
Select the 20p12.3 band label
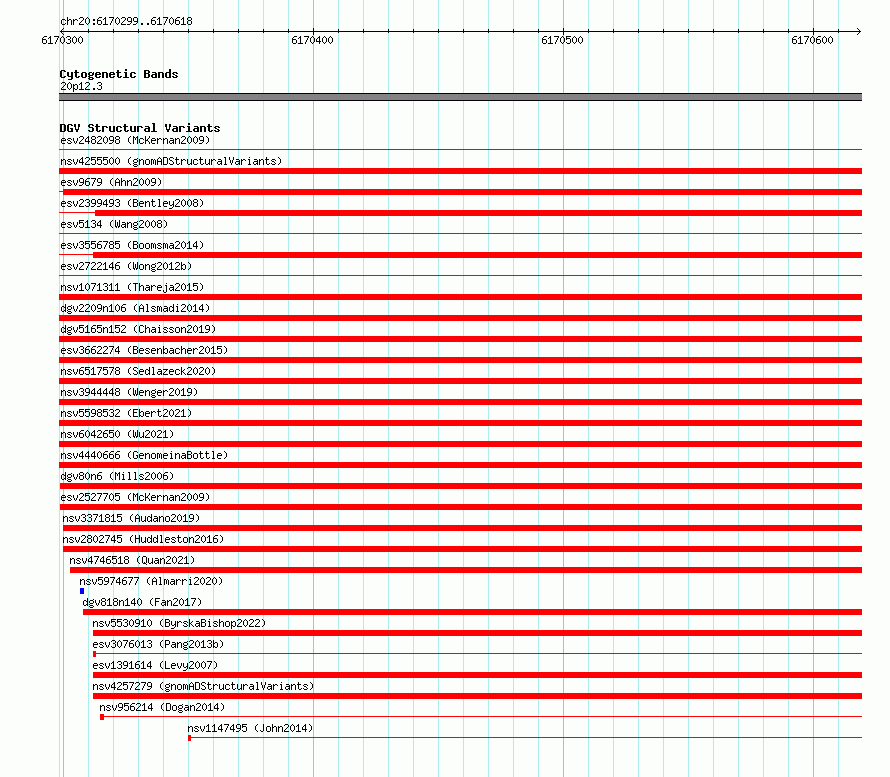pos(81,86)
